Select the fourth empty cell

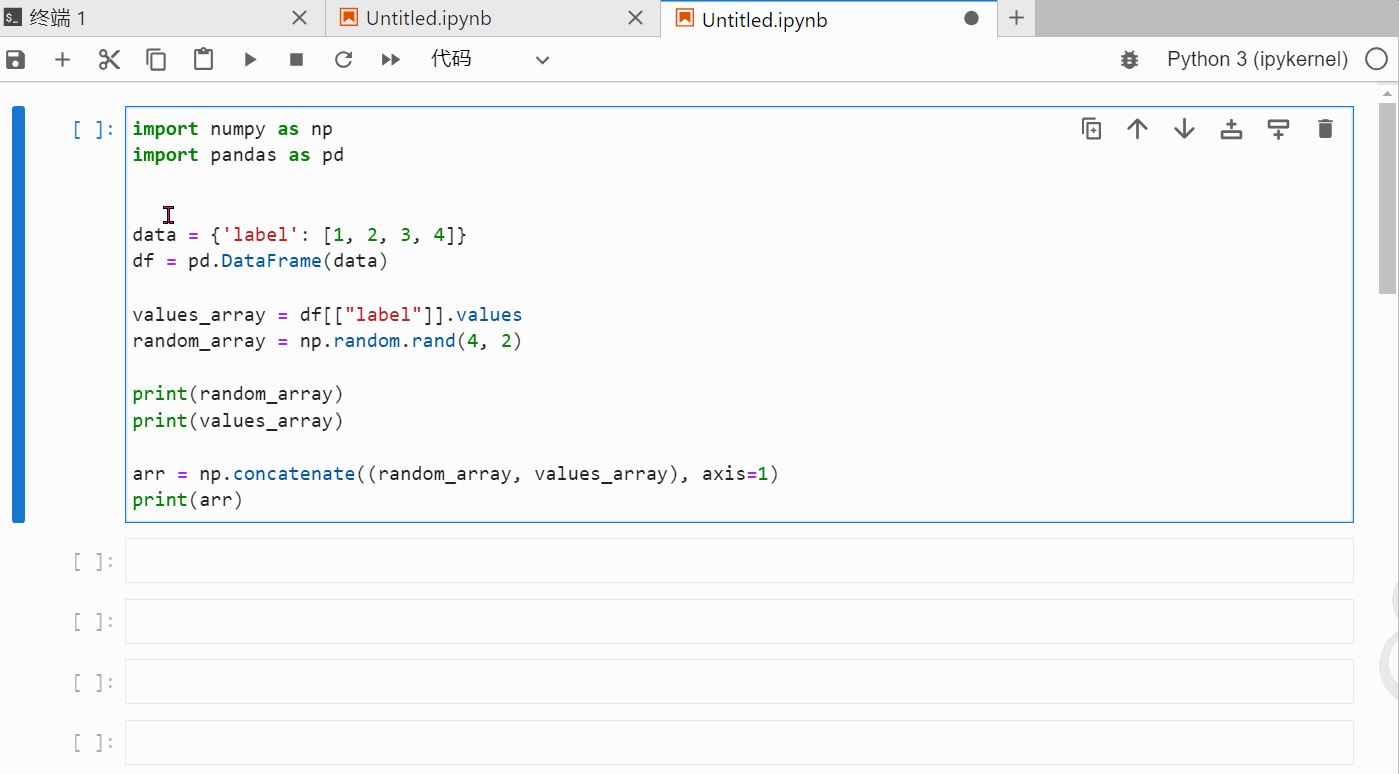739,741
